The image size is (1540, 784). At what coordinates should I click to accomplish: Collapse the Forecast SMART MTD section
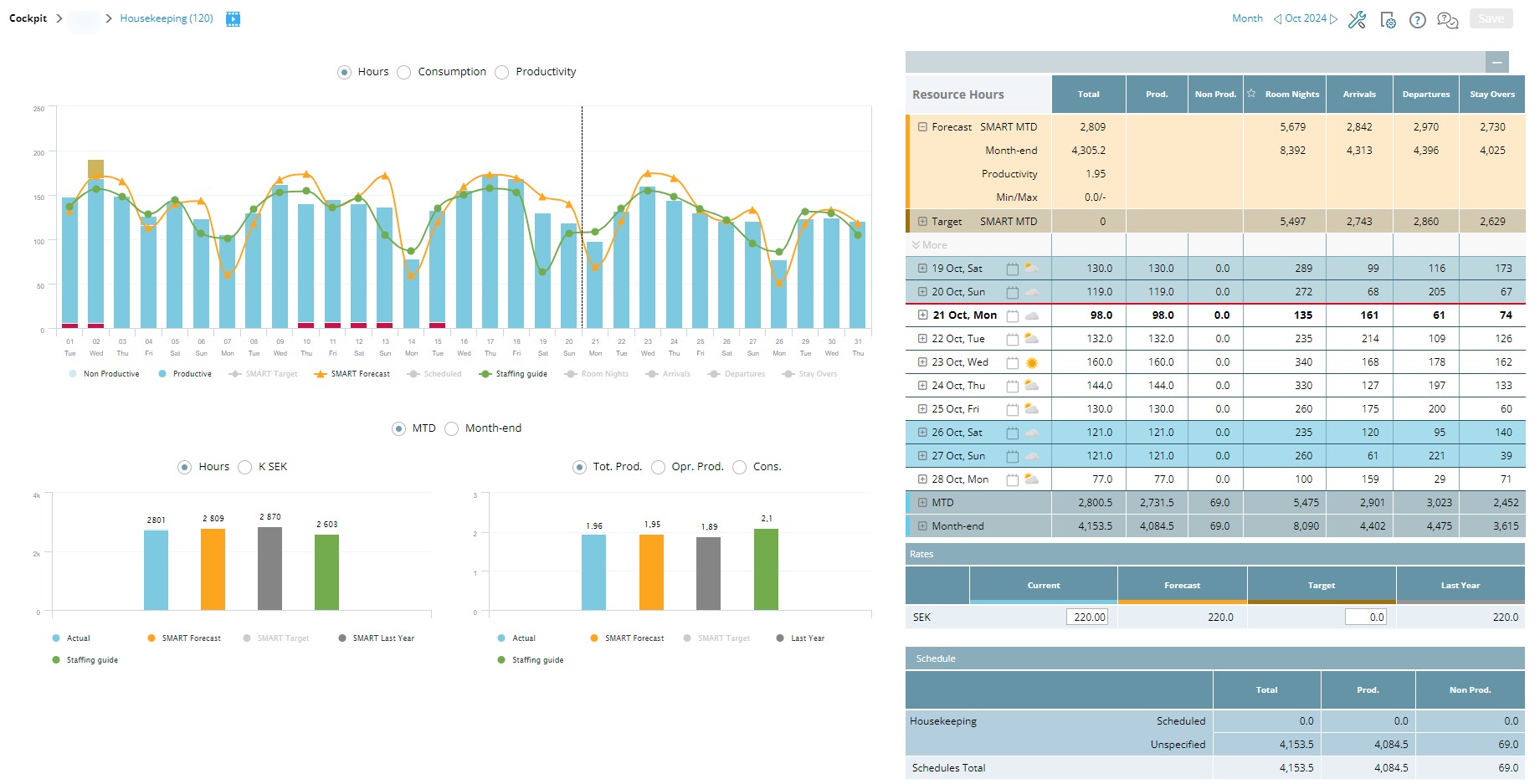922,127
